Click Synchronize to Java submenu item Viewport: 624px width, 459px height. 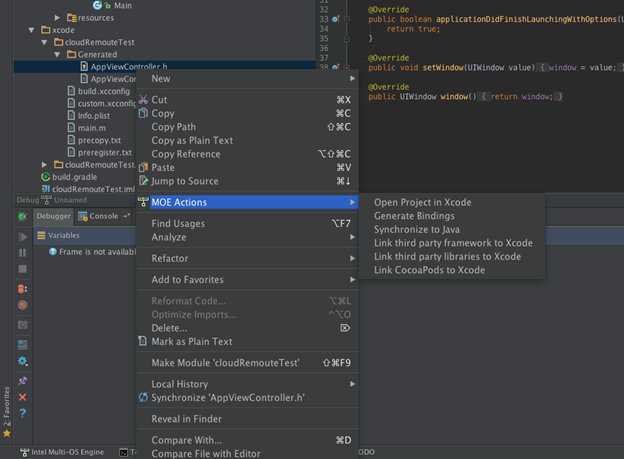(452, 229)
